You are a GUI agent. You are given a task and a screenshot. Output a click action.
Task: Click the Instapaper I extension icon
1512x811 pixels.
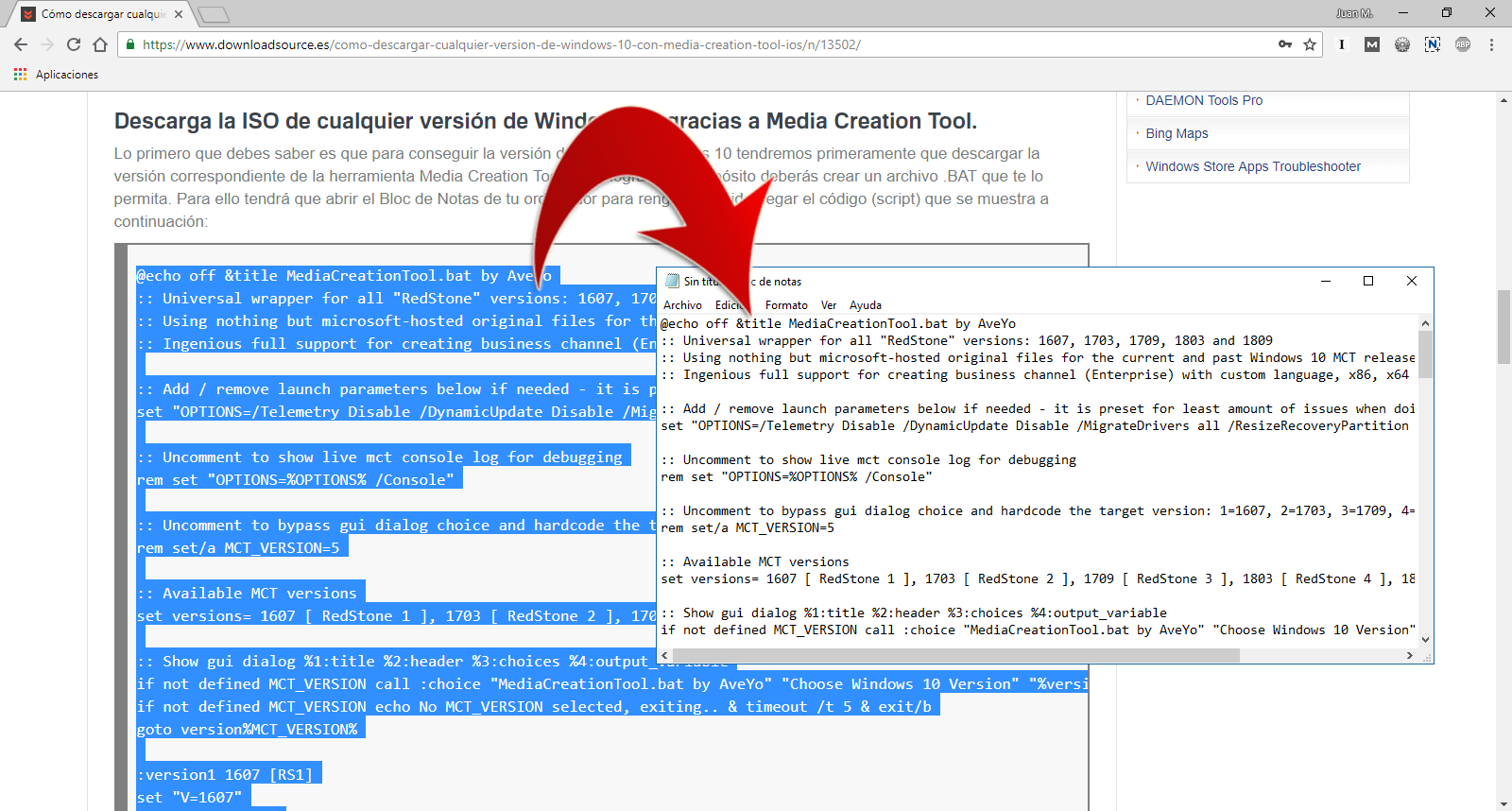click(x=1342, y=44)
